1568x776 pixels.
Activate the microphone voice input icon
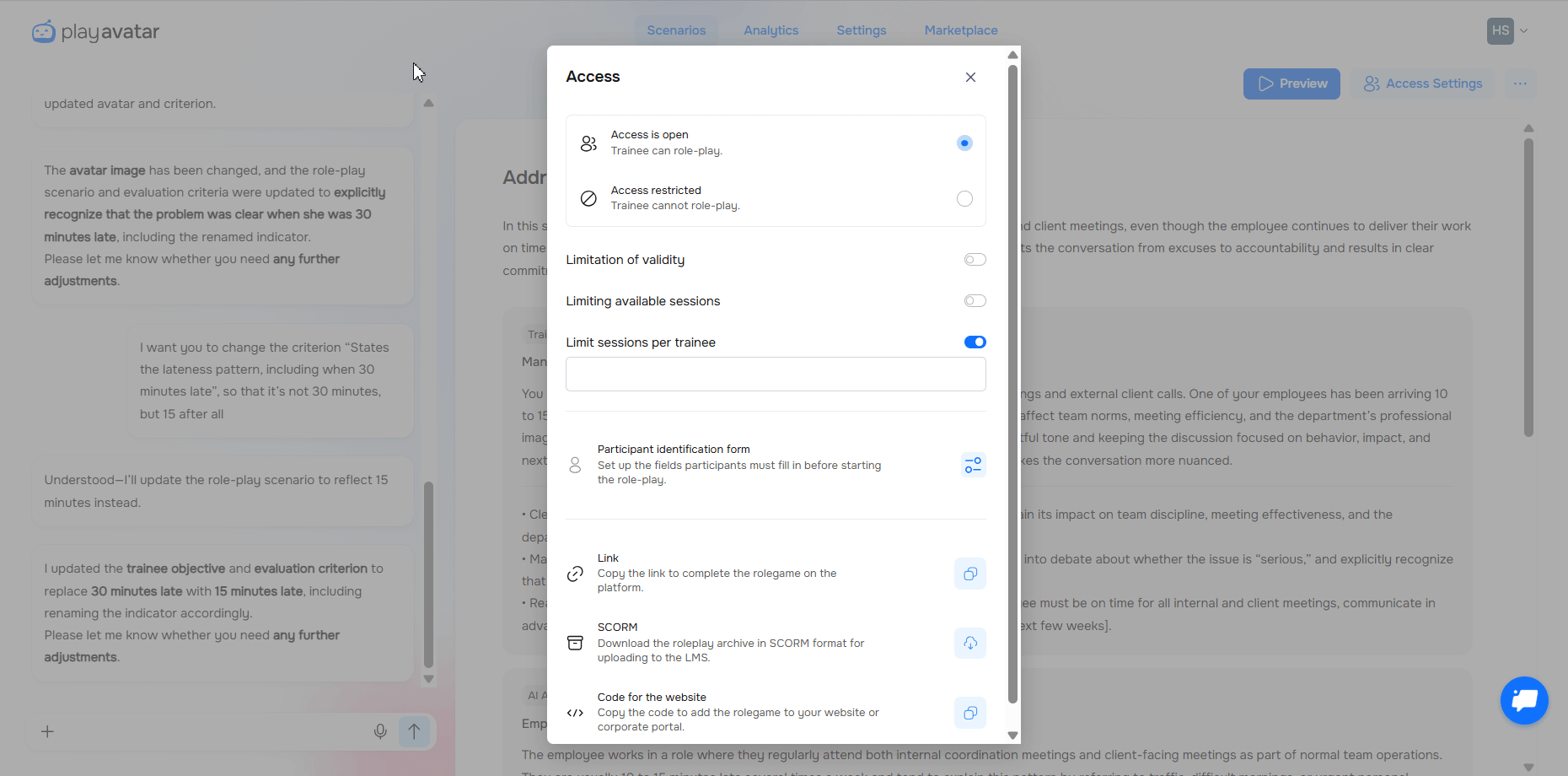click(380, 731)
